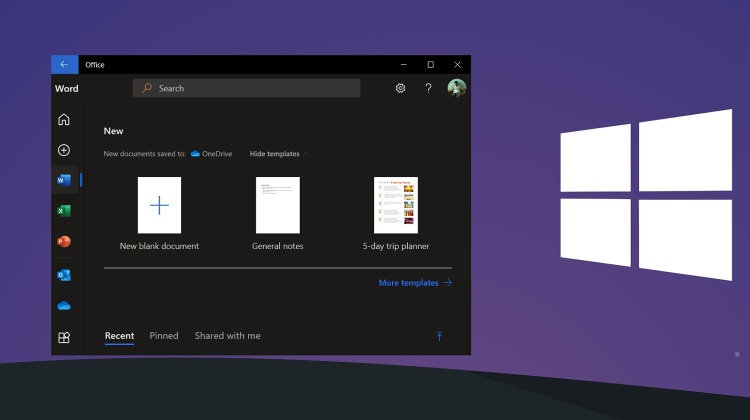Open the Home icon in sidebar
This screenshot has width=750, height=420.
pos(64,120)
